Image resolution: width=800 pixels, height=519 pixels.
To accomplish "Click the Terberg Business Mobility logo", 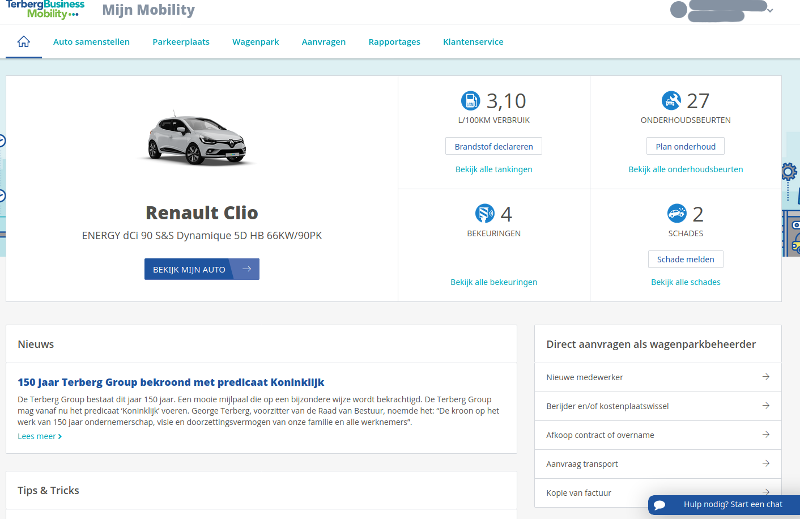I will 45,9.
